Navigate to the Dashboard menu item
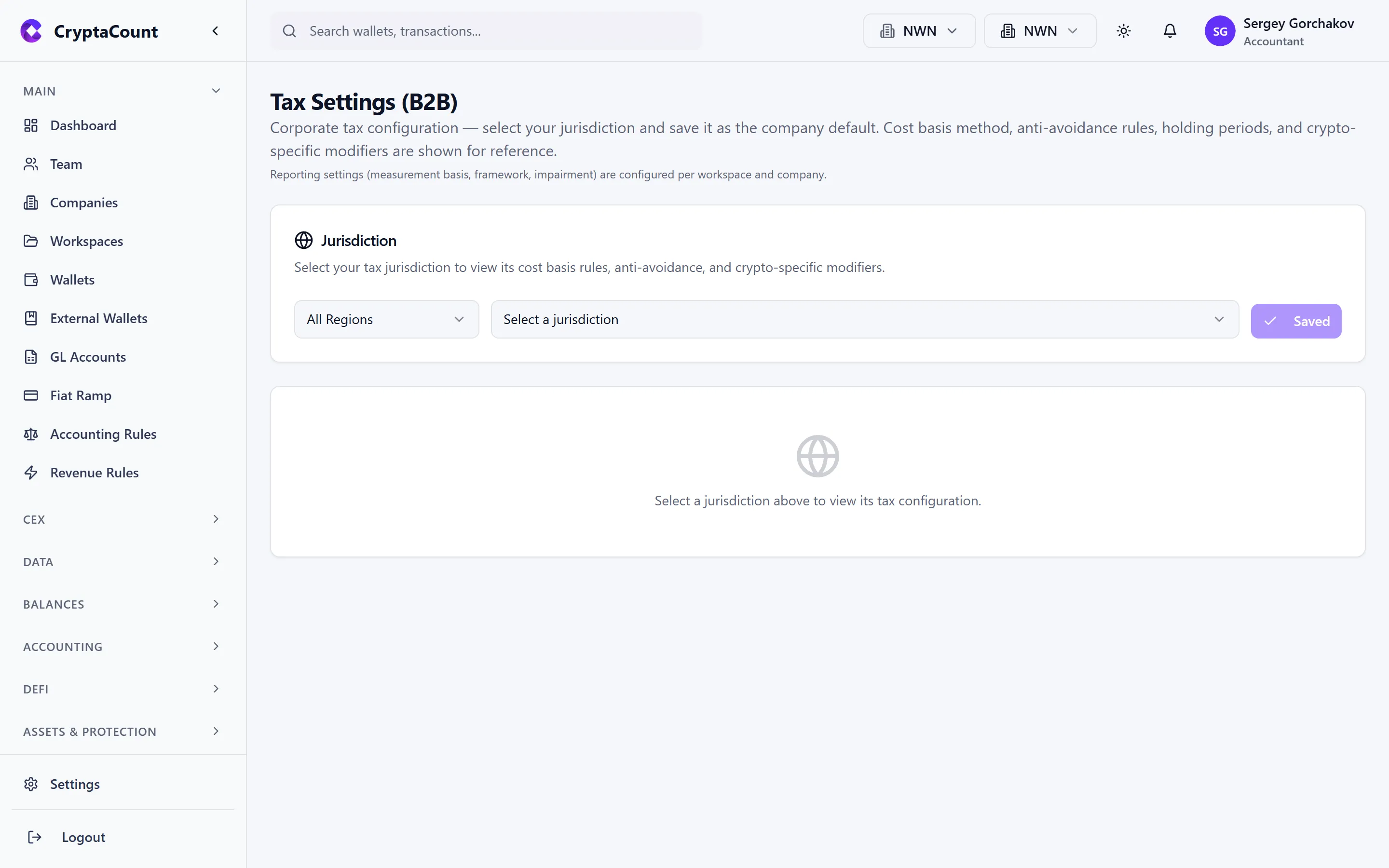This screenshot has width=1389, height=868. pos(83,125)
